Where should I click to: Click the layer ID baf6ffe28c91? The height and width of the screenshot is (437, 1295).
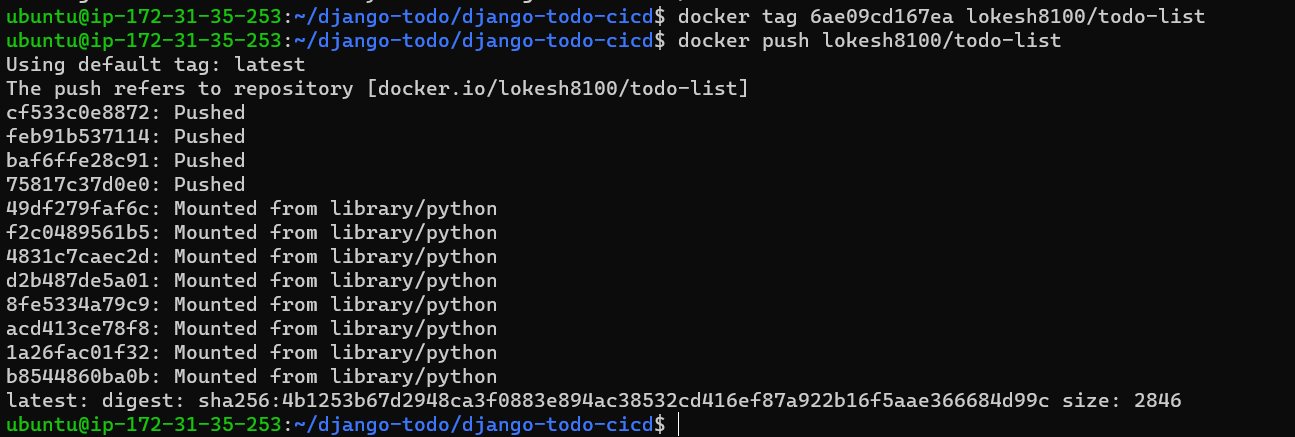point(83,160)
